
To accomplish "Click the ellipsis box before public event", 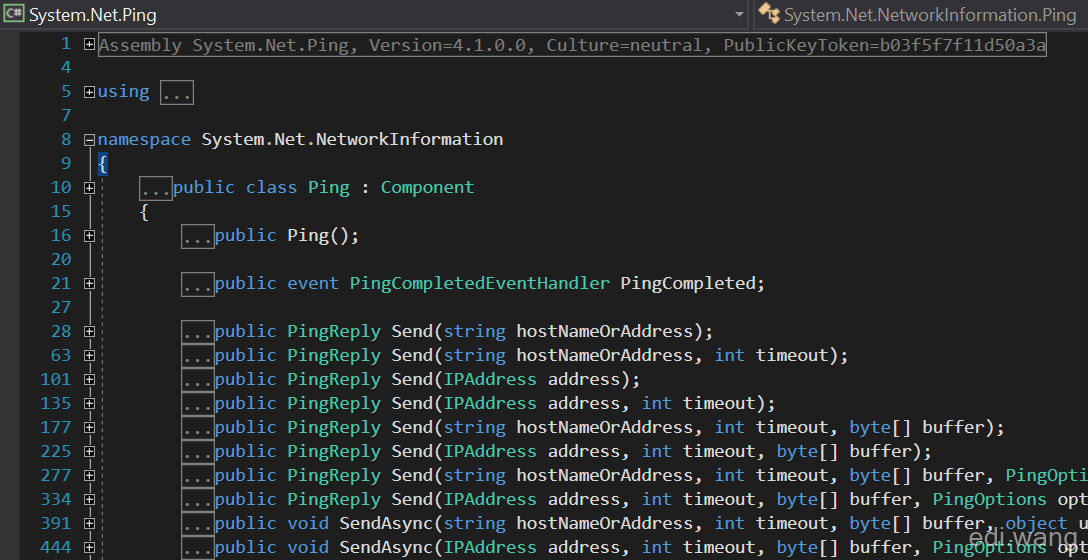I will point(198,284).
